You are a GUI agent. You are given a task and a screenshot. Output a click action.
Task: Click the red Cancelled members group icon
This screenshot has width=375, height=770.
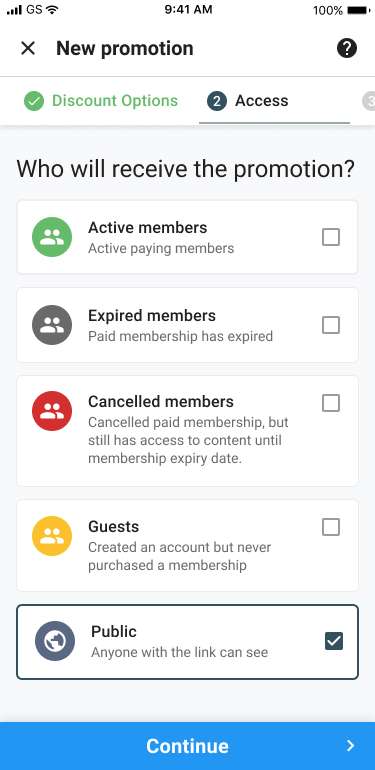tap(52, 411)
